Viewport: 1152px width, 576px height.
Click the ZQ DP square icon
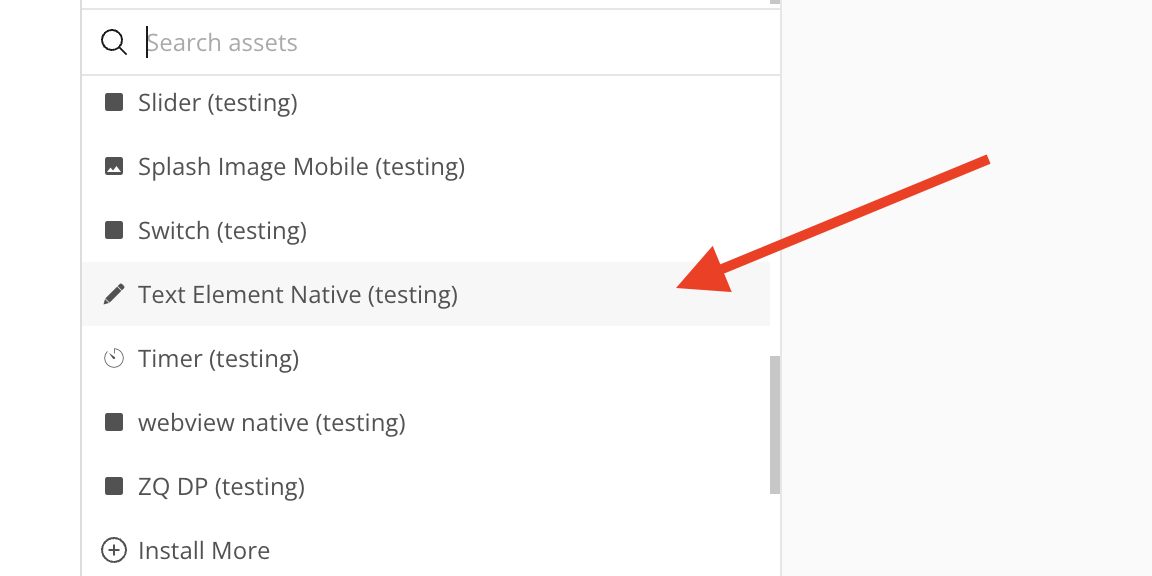pos(114,486)
